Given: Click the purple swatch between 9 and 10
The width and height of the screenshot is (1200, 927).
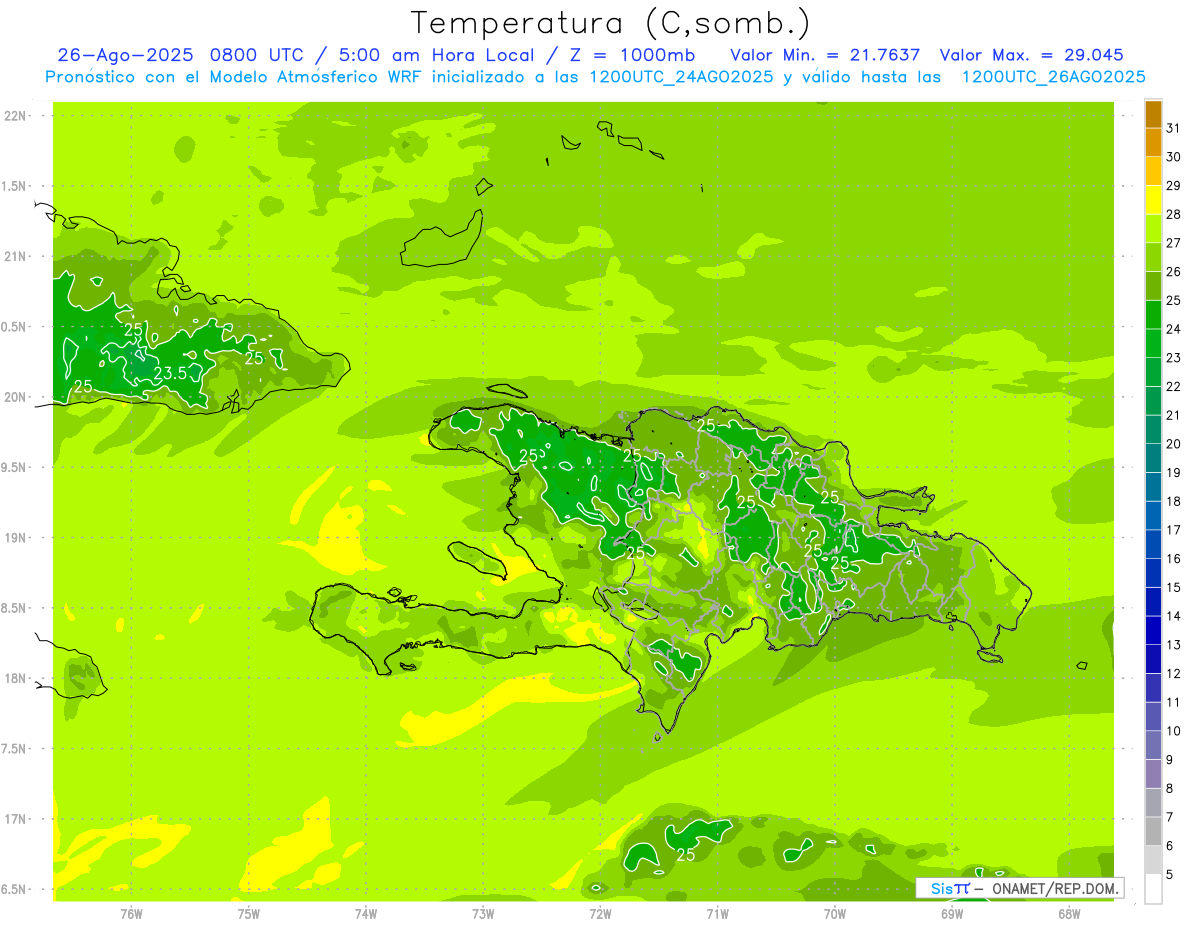Looking at the screenshot, I should pyautogui.click(x=1153, y=746).
